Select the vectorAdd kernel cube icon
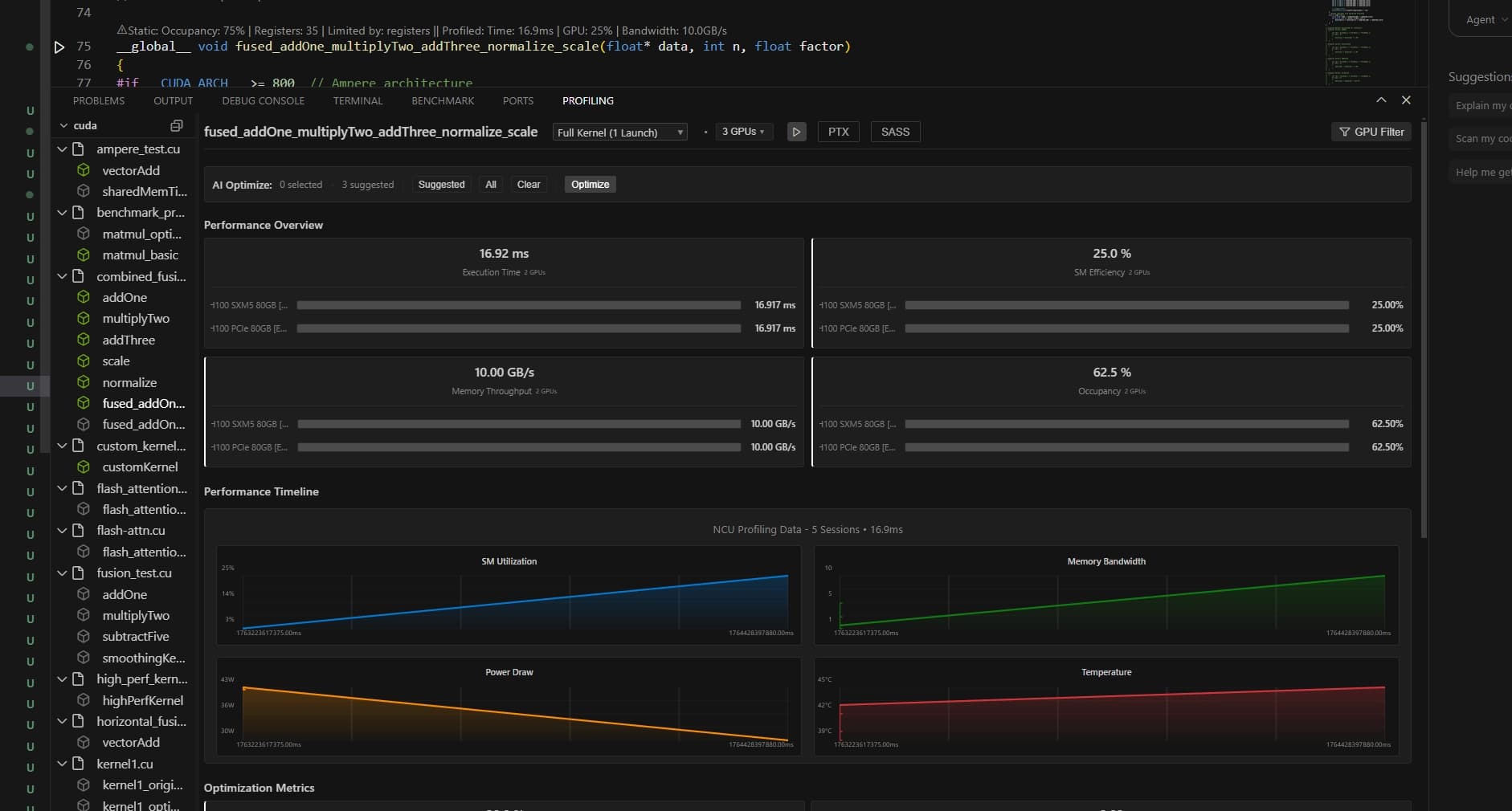1512x811 pixels. tap(84, 170)
